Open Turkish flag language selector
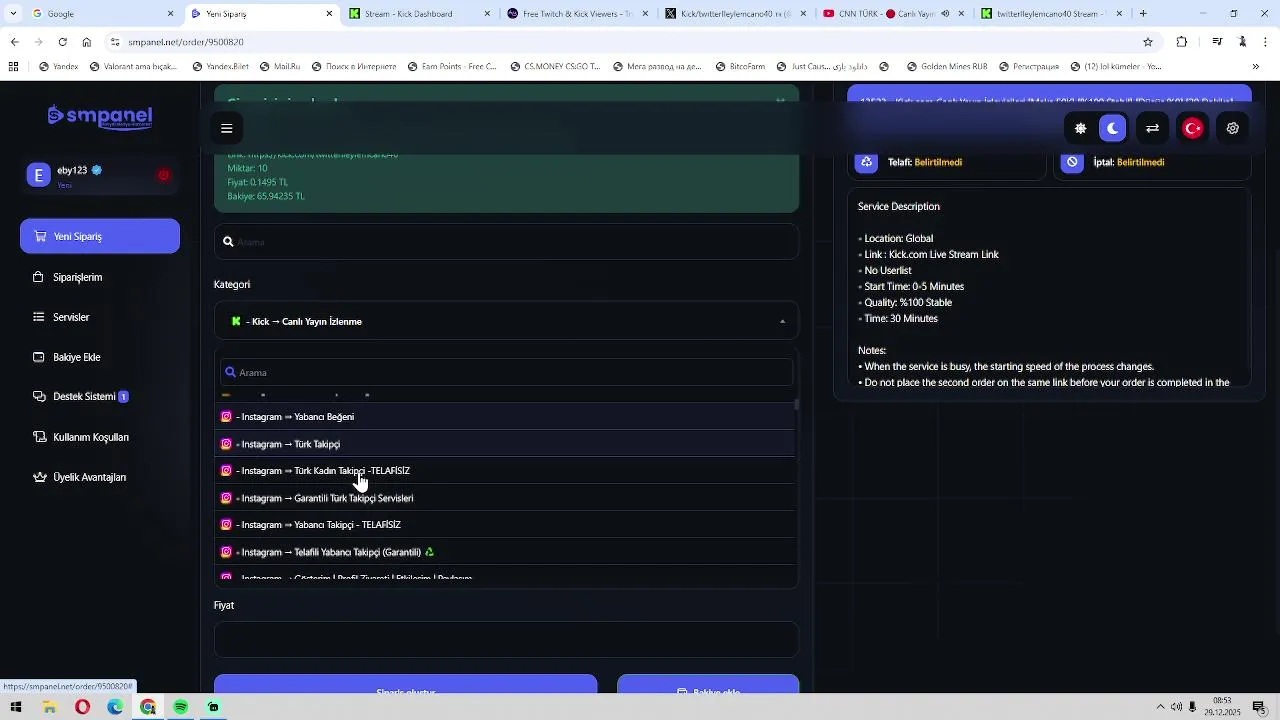1280x720 pixels. (1192, 128)
